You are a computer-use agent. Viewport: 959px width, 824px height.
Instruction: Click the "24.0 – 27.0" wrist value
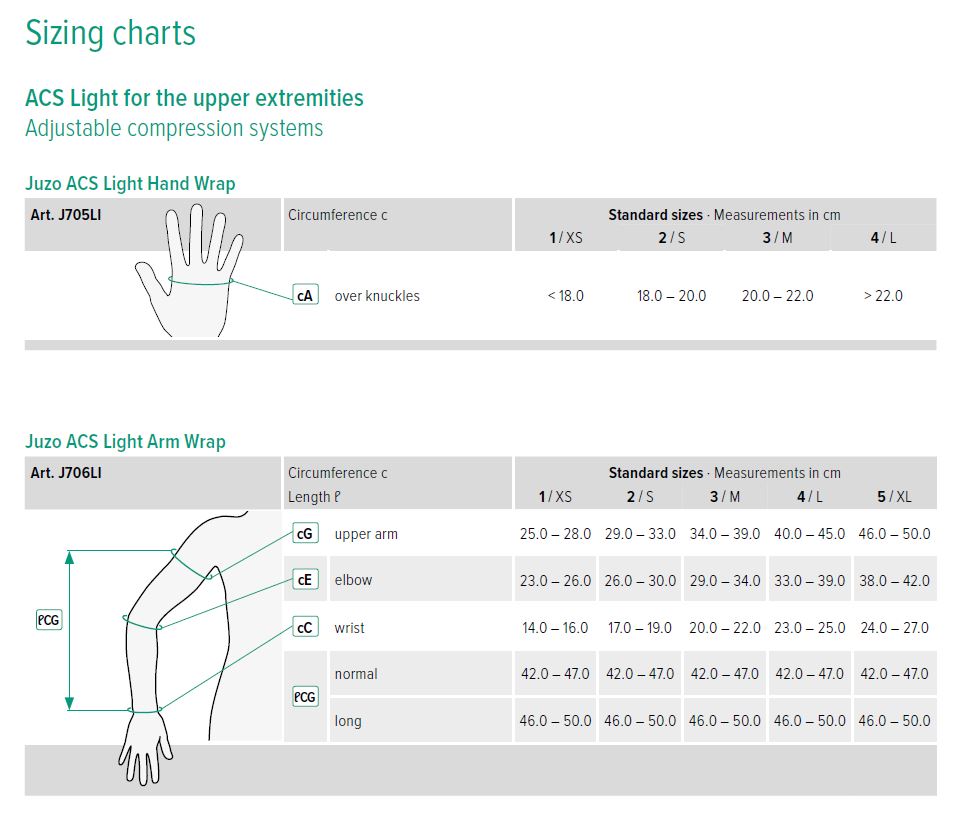(894, 628)
